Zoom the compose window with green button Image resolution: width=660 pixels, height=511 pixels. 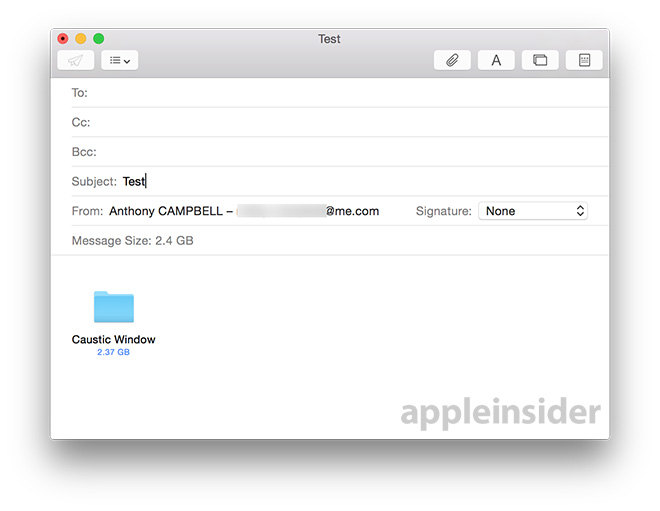[98, 39]
